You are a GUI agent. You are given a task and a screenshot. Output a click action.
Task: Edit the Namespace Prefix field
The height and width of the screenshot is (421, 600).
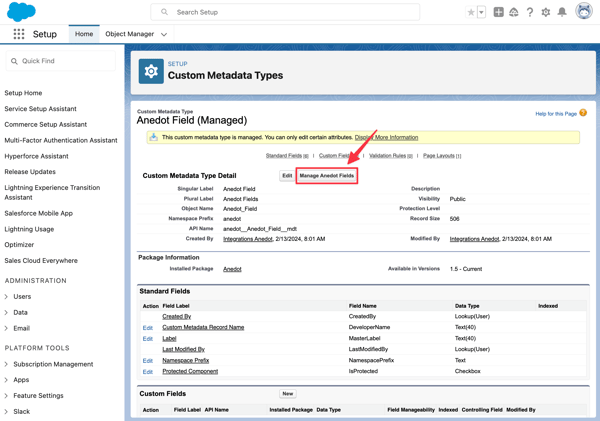pos(148,361)
